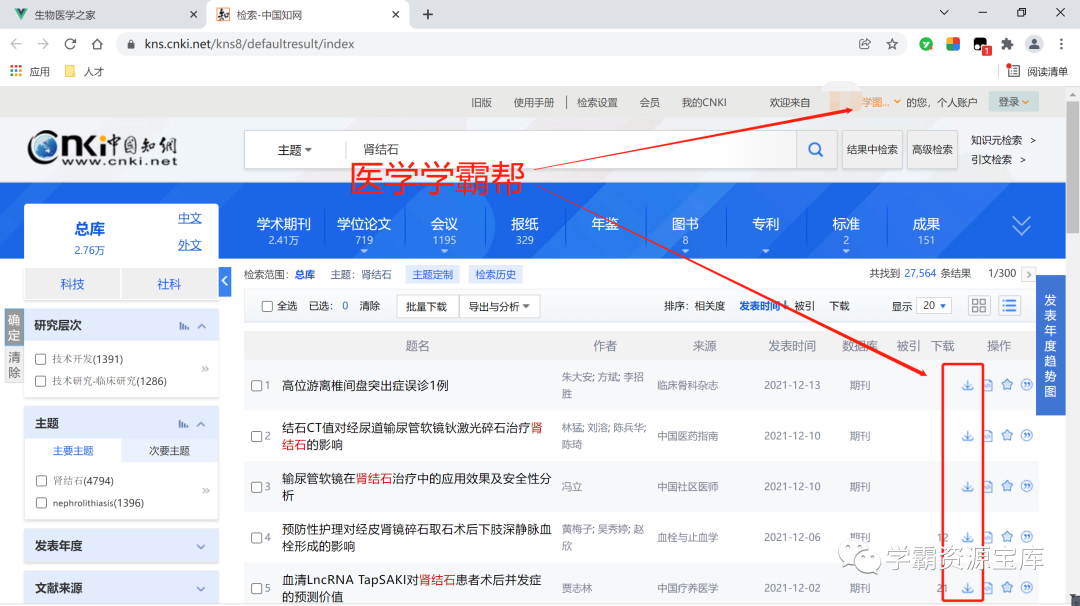The image size is (1080, 606).
Task: Select checkbox for result 3
Action: coord(256,487)
